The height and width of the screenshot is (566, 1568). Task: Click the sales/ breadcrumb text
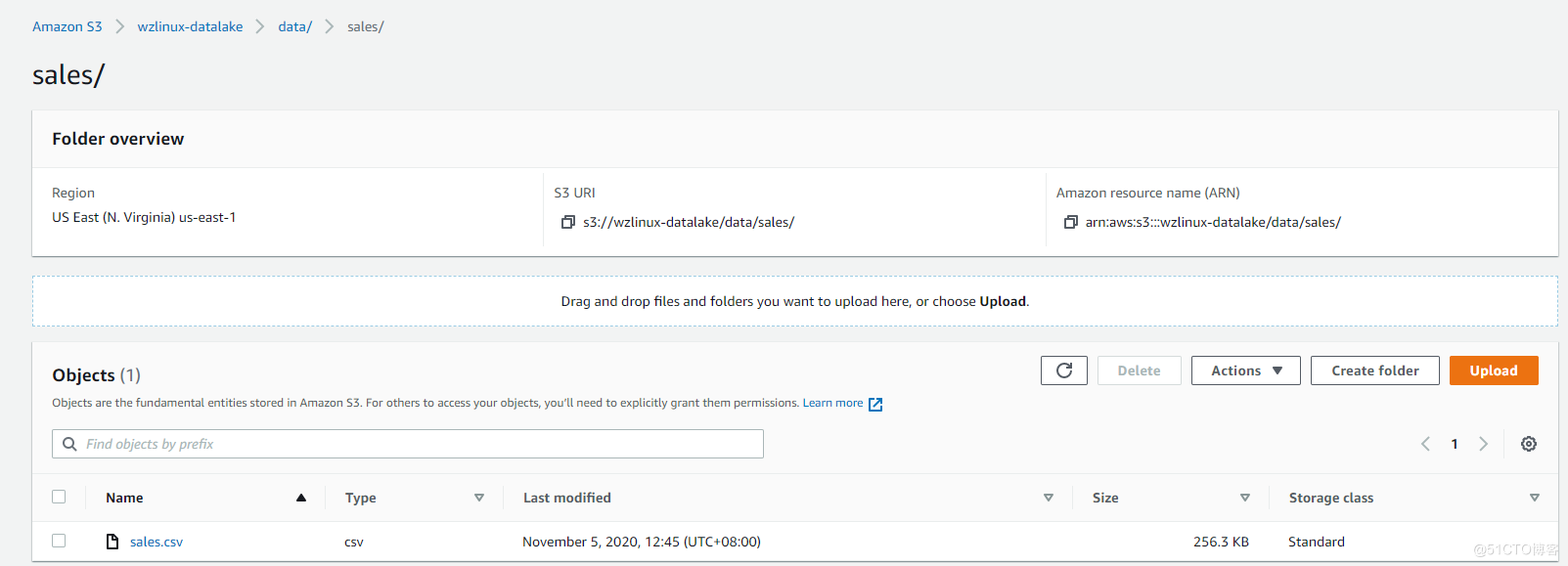366,26
